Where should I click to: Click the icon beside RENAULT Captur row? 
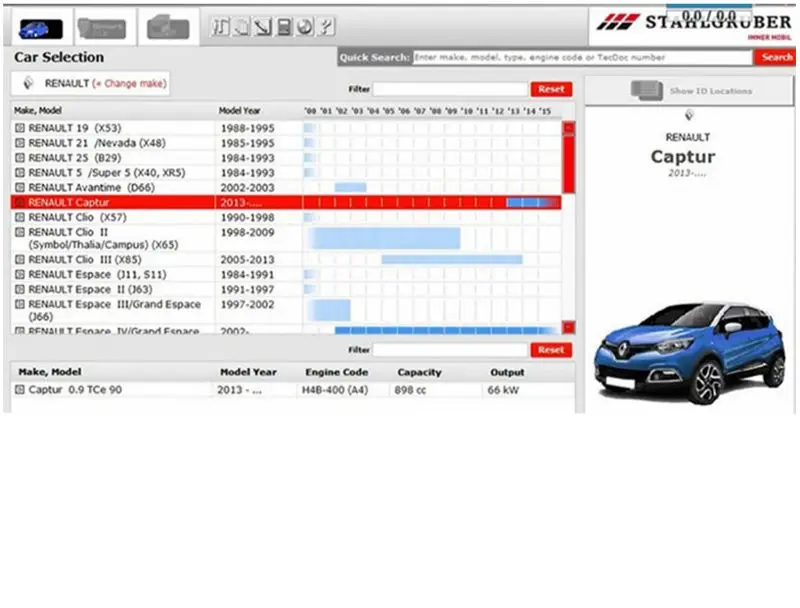coord(20,202)
